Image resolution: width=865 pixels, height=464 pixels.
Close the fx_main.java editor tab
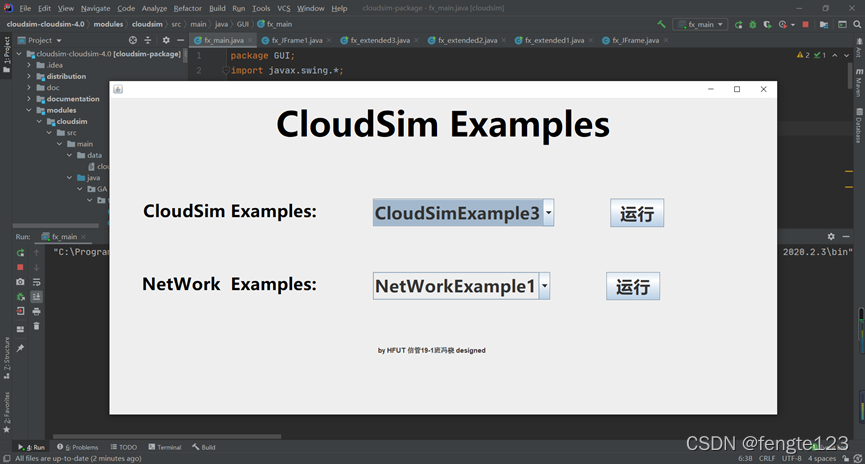click(x=250, y=40)
